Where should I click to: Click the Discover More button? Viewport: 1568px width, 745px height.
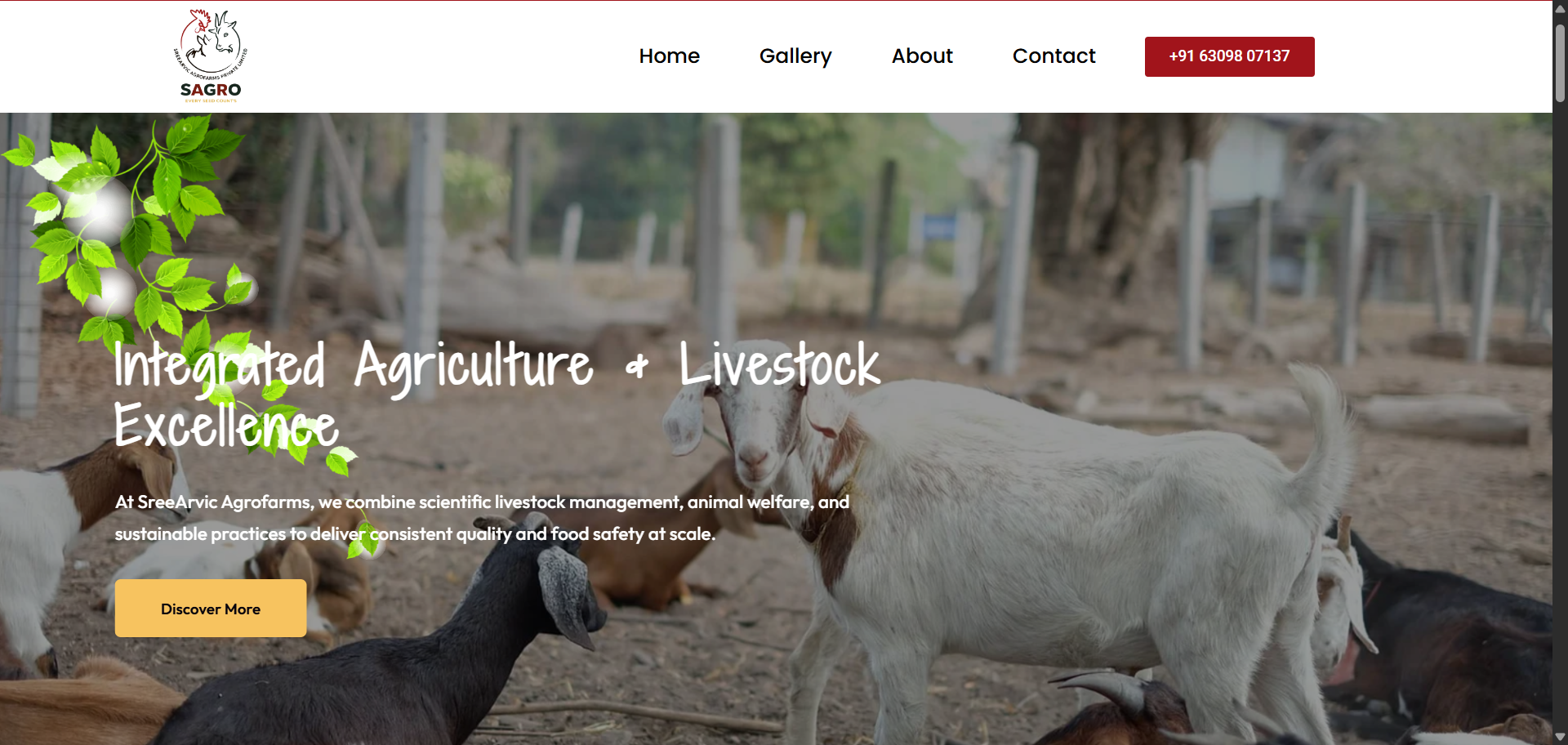click(x=211, y=609)
